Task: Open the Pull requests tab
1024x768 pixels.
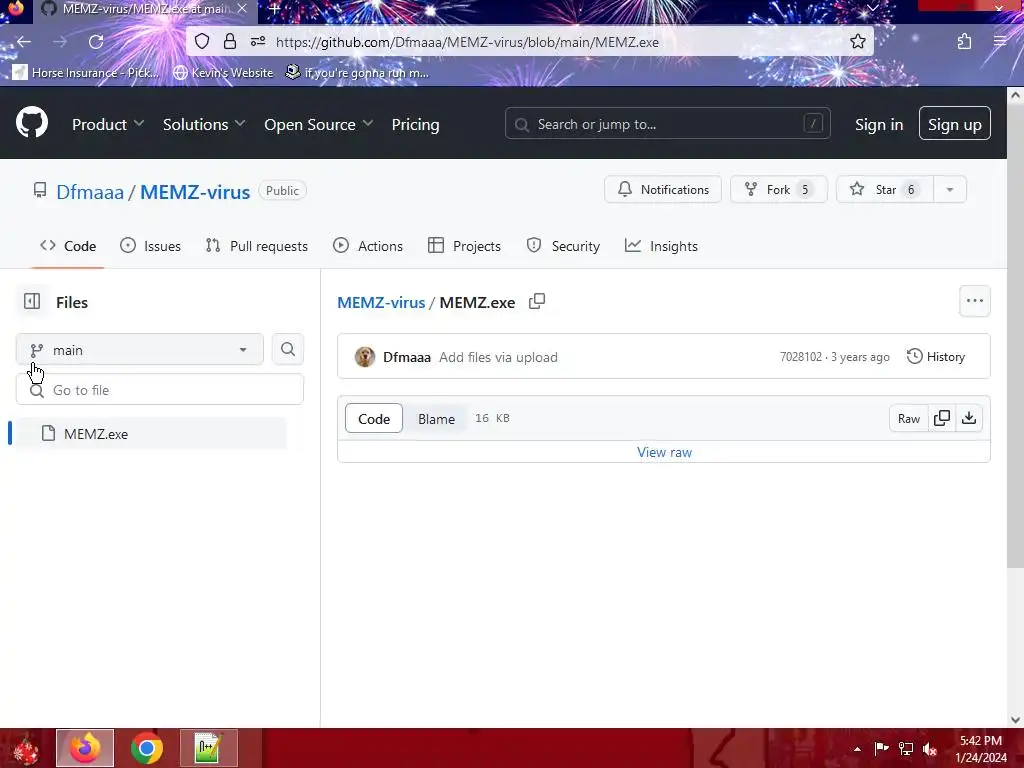Action: [x=257, y=246]
